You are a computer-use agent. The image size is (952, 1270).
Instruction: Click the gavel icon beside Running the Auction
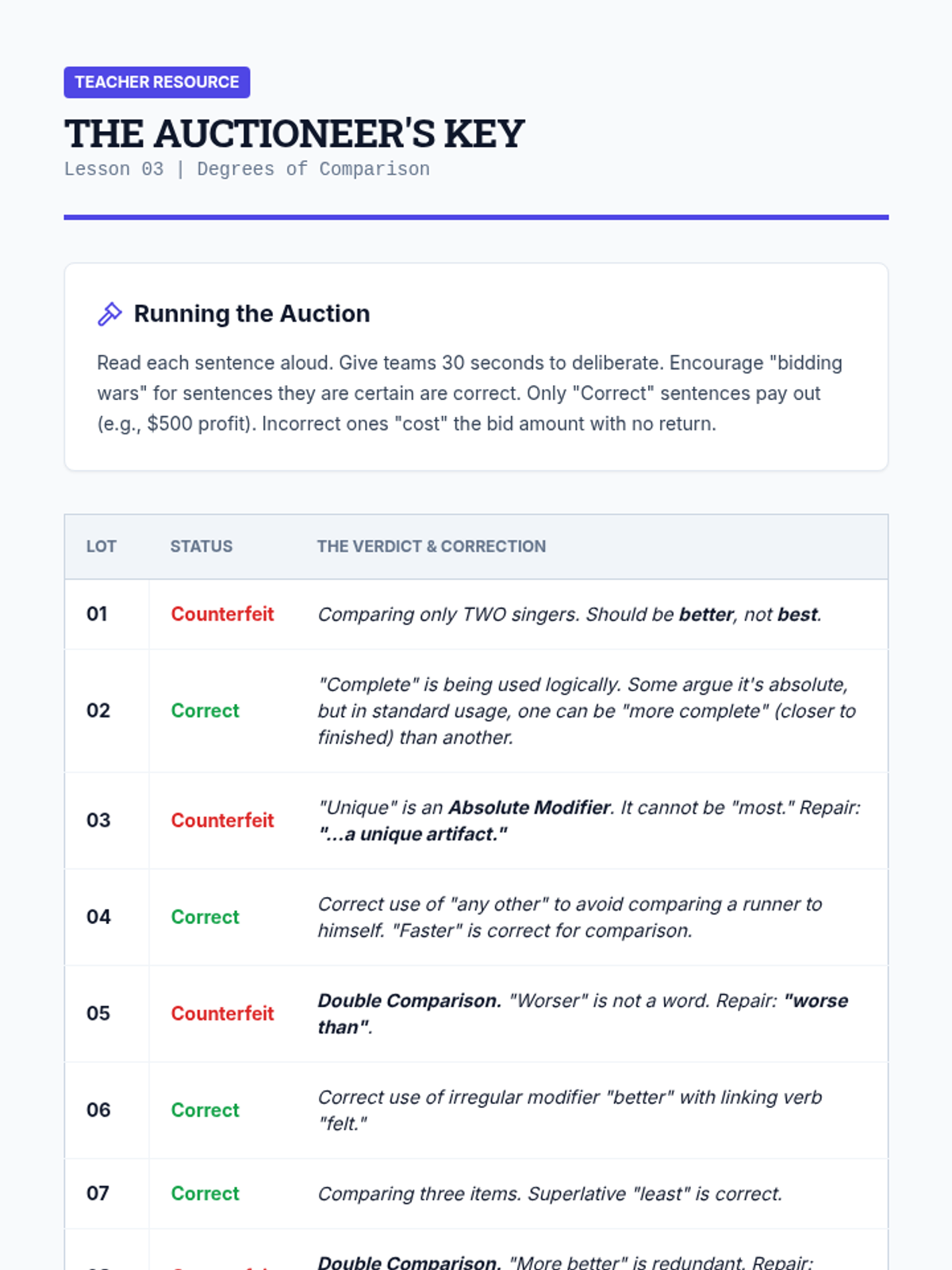click(109, 314)
